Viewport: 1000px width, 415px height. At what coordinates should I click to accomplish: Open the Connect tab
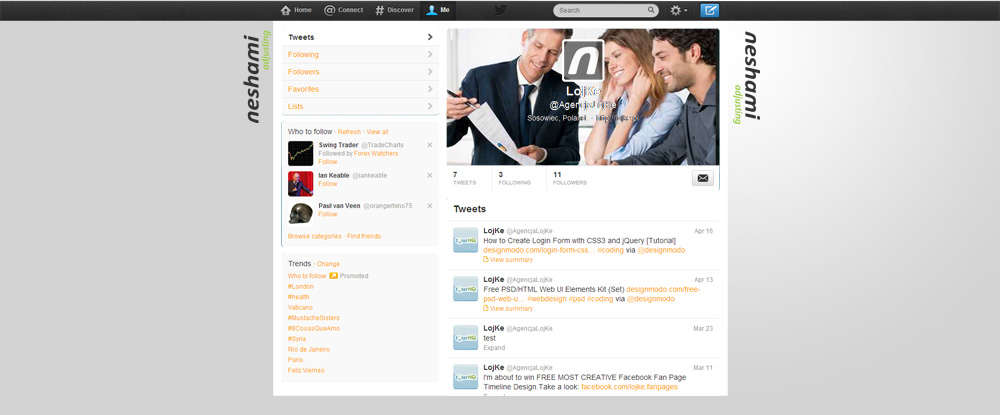point(344,10)
